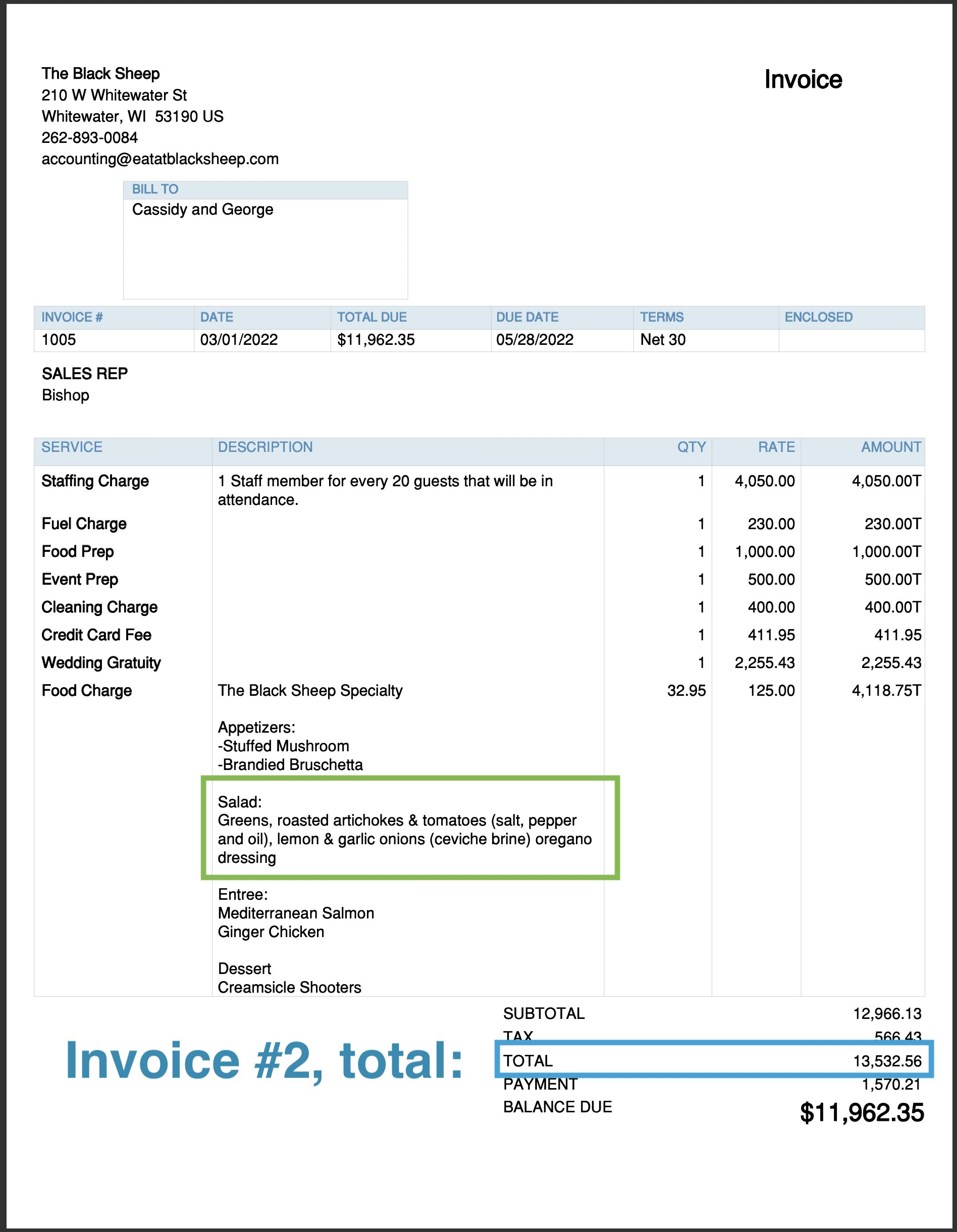Select the large Invoice title heading
The width and height of the screenshot is (957, 1232).
click(803, 80)
